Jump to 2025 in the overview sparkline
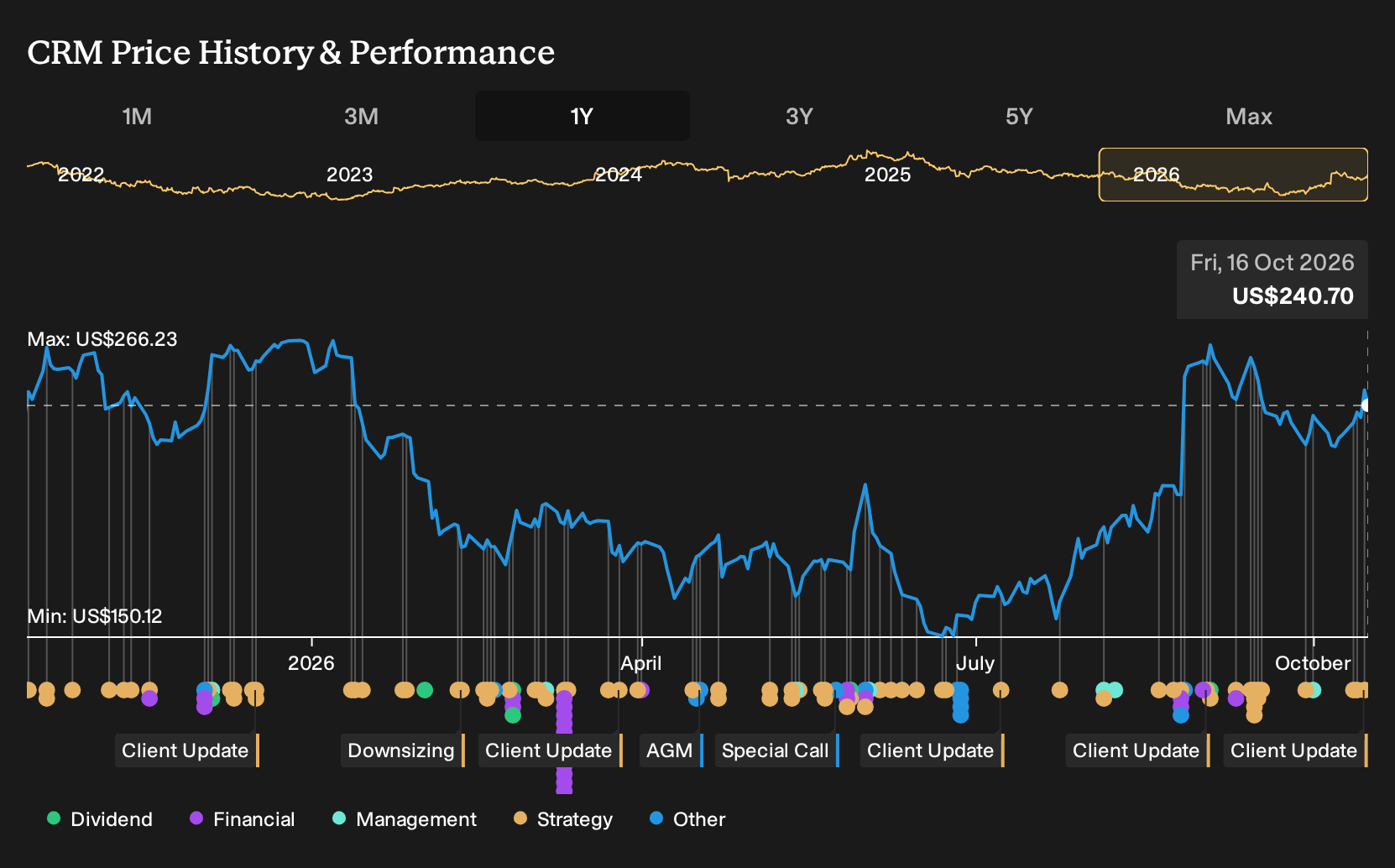1395x868 pixels. pyautogui.click(x=887, y=175)
